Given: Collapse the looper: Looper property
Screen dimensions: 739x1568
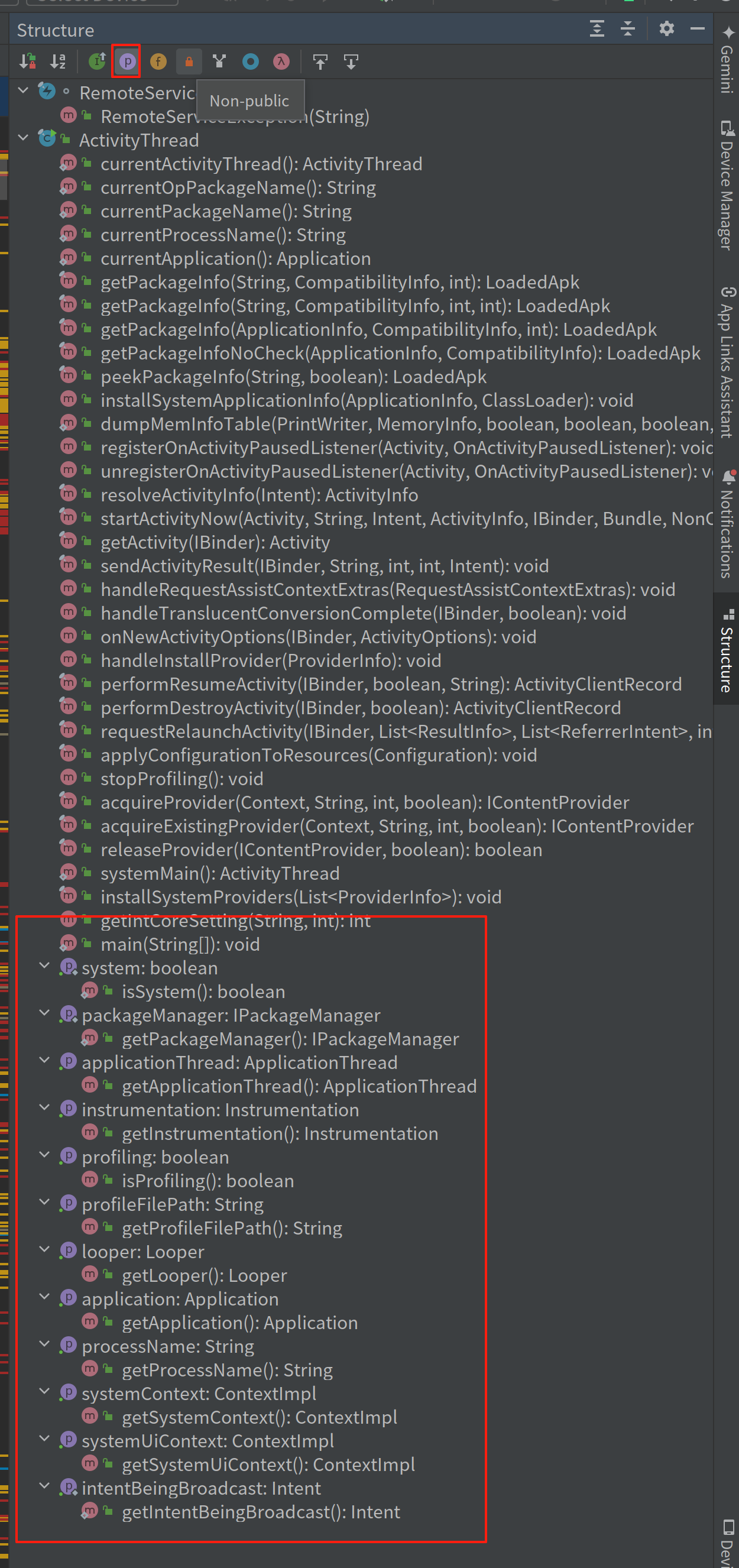Looking at the screenshot, I should click(44, 1249).
